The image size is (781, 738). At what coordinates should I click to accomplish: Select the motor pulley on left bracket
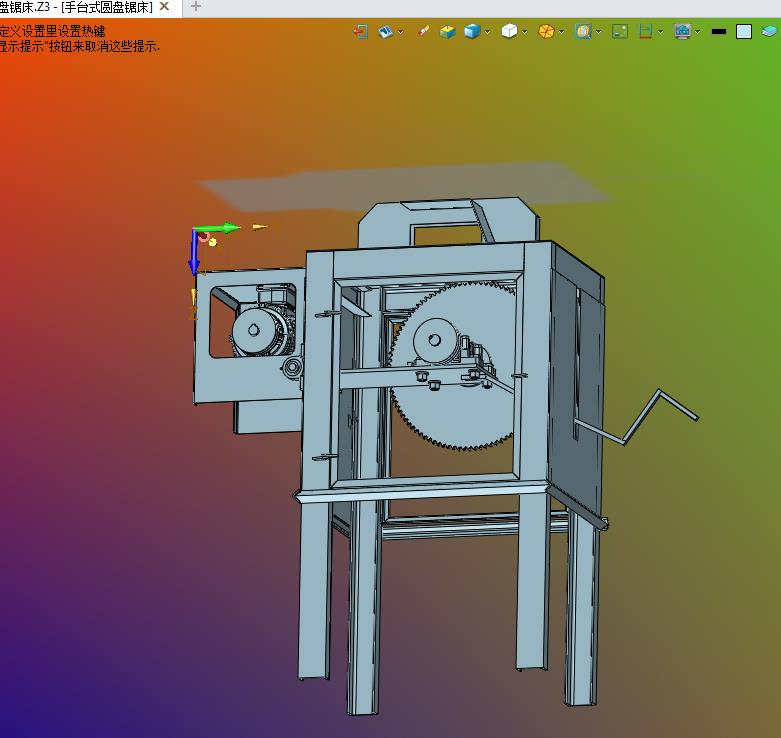pos(253,330)
